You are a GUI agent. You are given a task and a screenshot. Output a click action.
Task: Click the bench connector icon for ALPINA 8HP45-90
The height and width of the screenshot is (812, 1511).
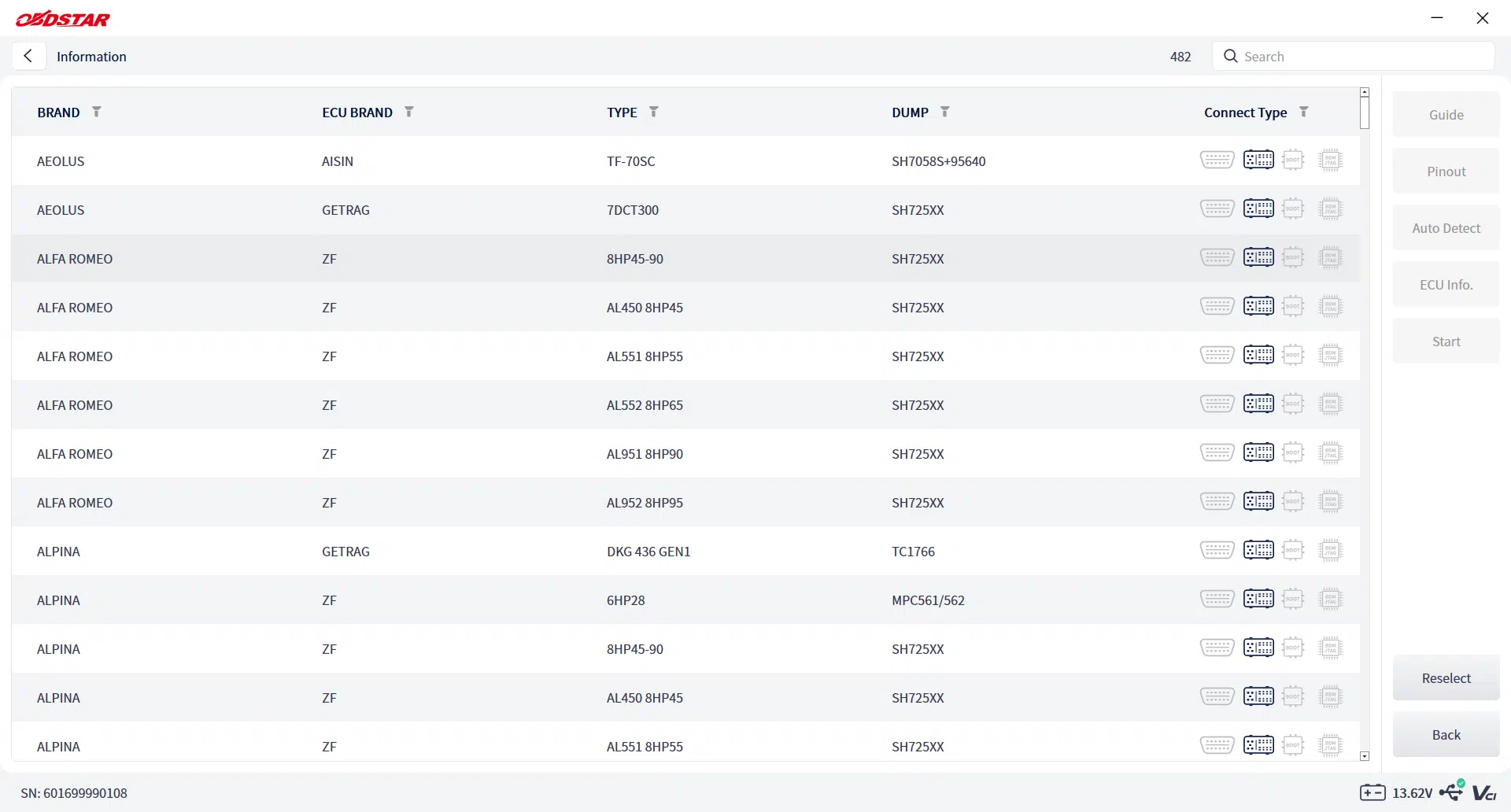click(x=1258, y=648)
